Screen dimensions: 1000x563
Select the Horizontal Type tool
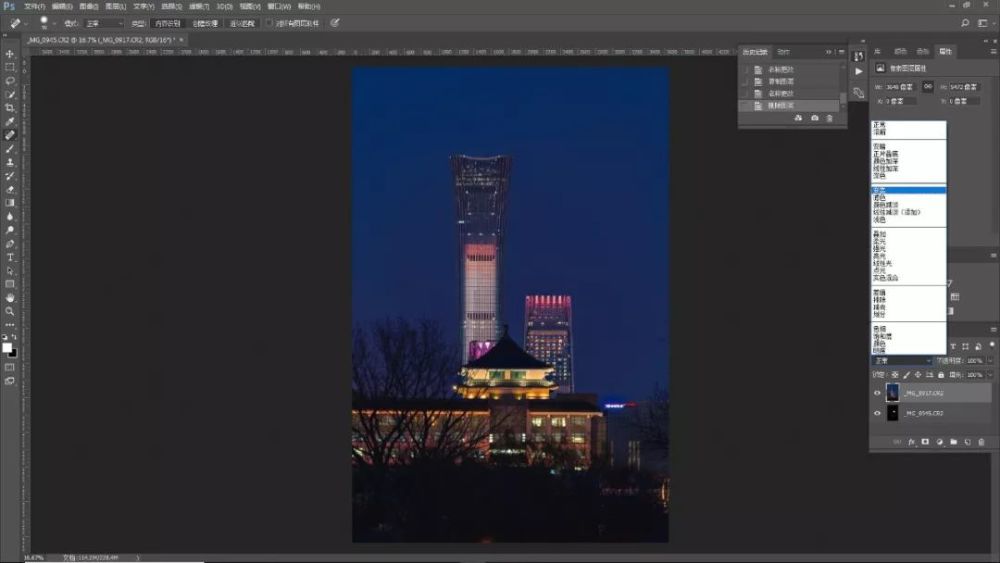click(10, 257)
